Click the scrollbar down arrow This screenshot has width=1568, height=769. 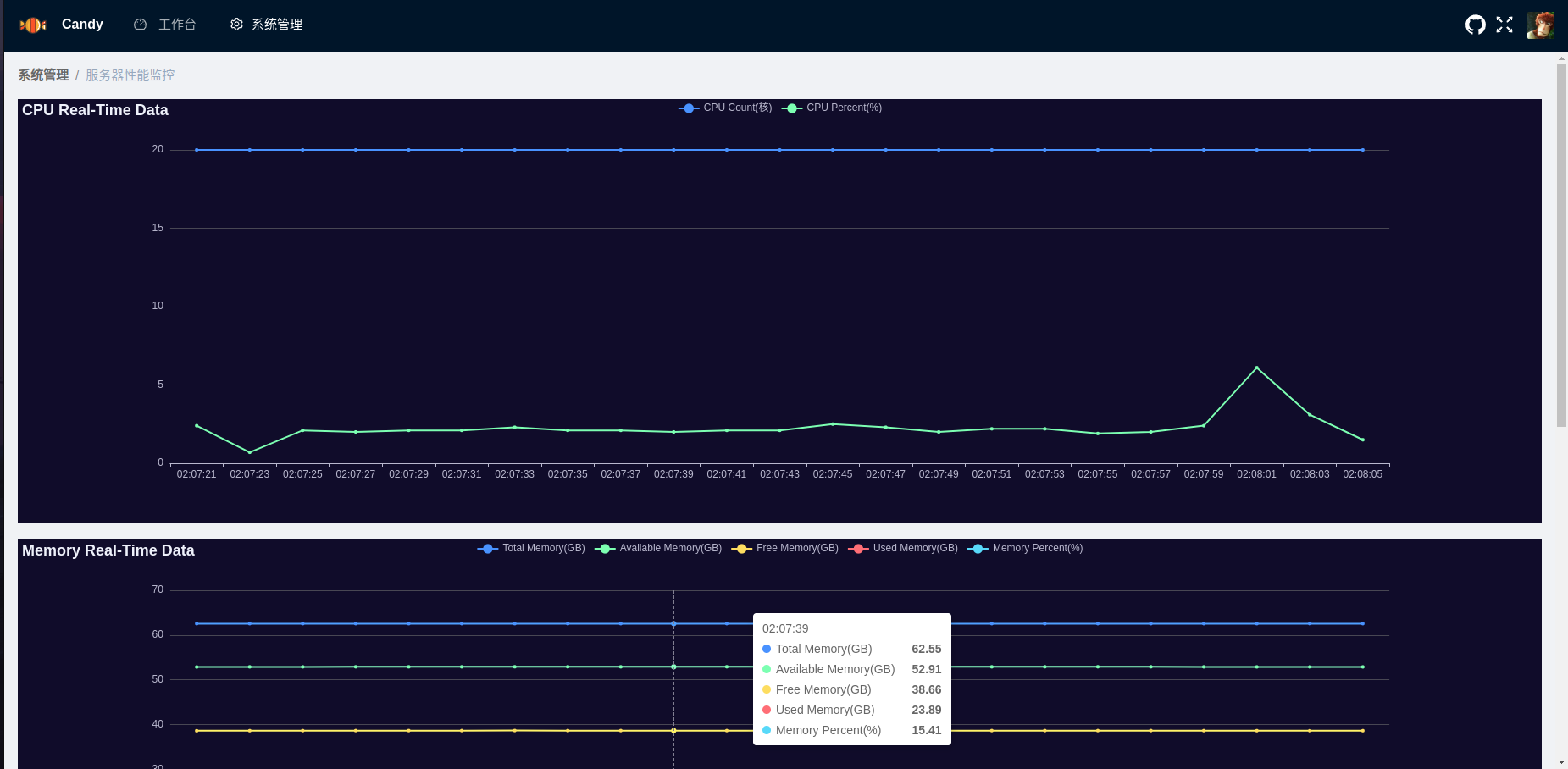1562,762
